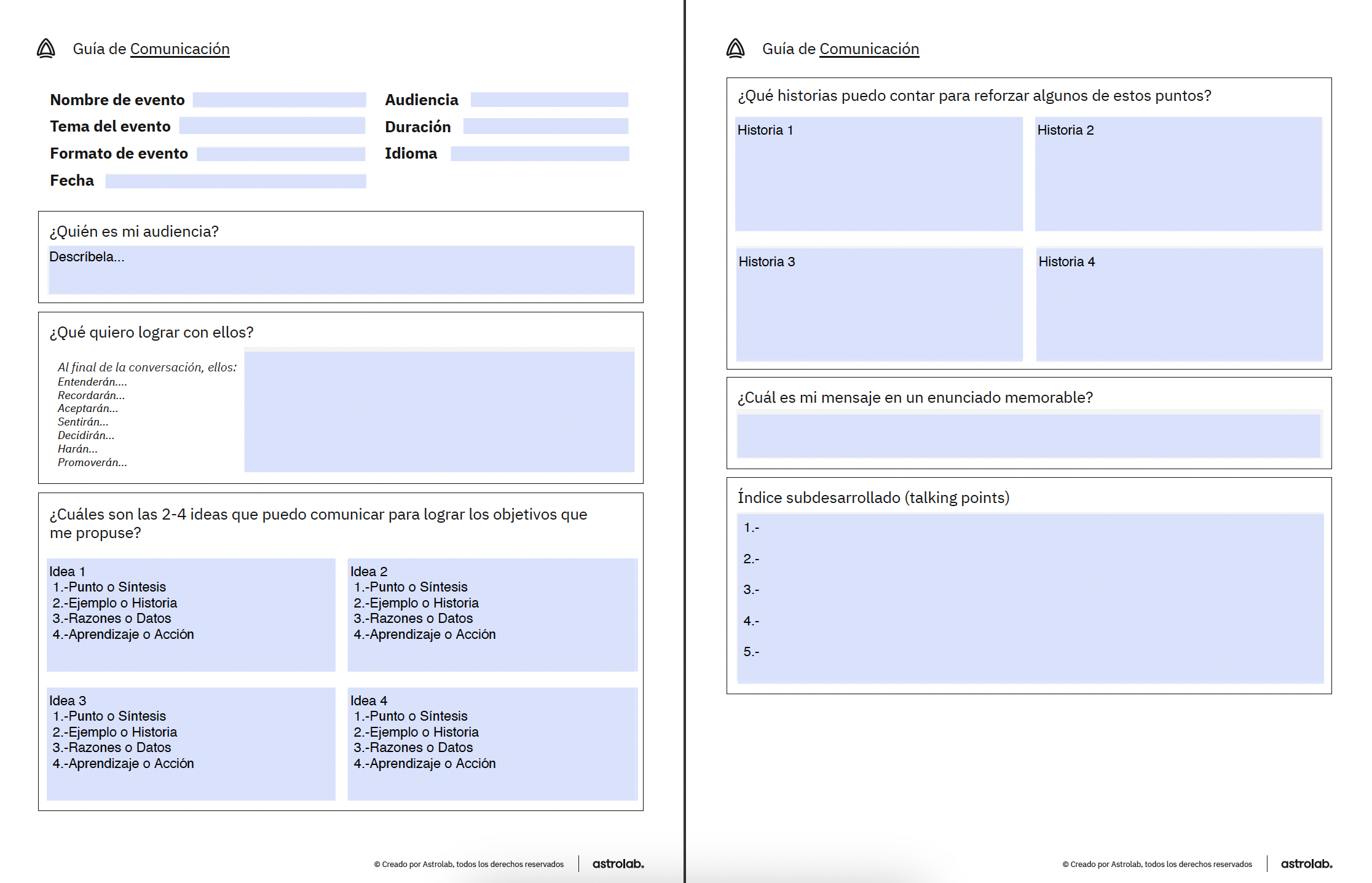1372x883 pixels.
Task: Select the Formato de evento field
Action: point(281,154)
